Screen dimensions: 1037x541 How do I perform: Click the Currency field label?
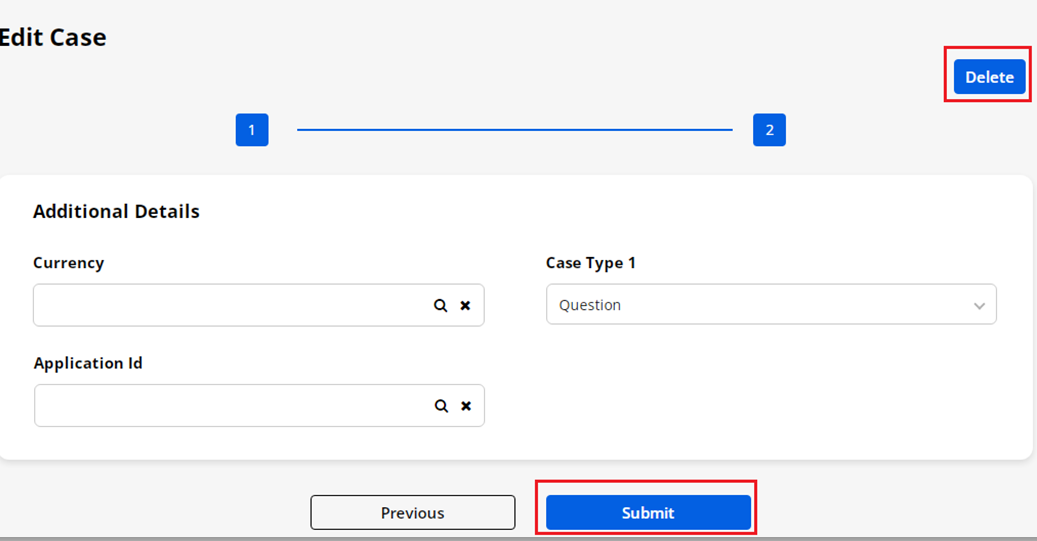68,263
